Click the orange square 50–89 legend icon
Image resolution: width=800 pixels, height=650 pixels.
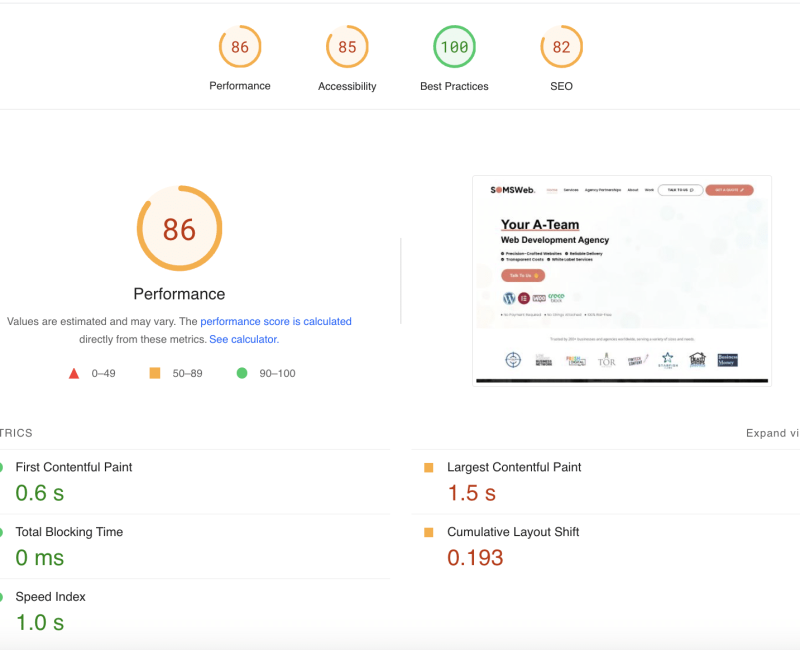point(155,373)
